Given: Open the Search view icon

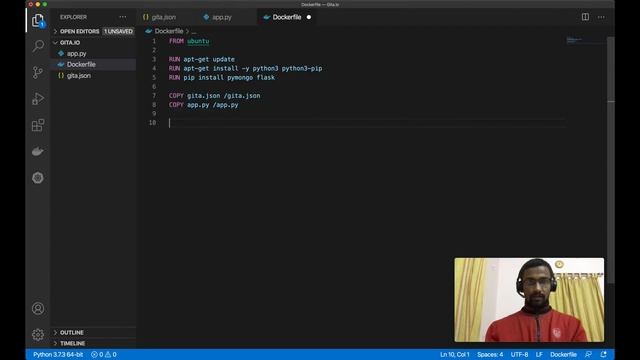Looking at the screenshot, I should pyautogui.click(x=38, y=46).
